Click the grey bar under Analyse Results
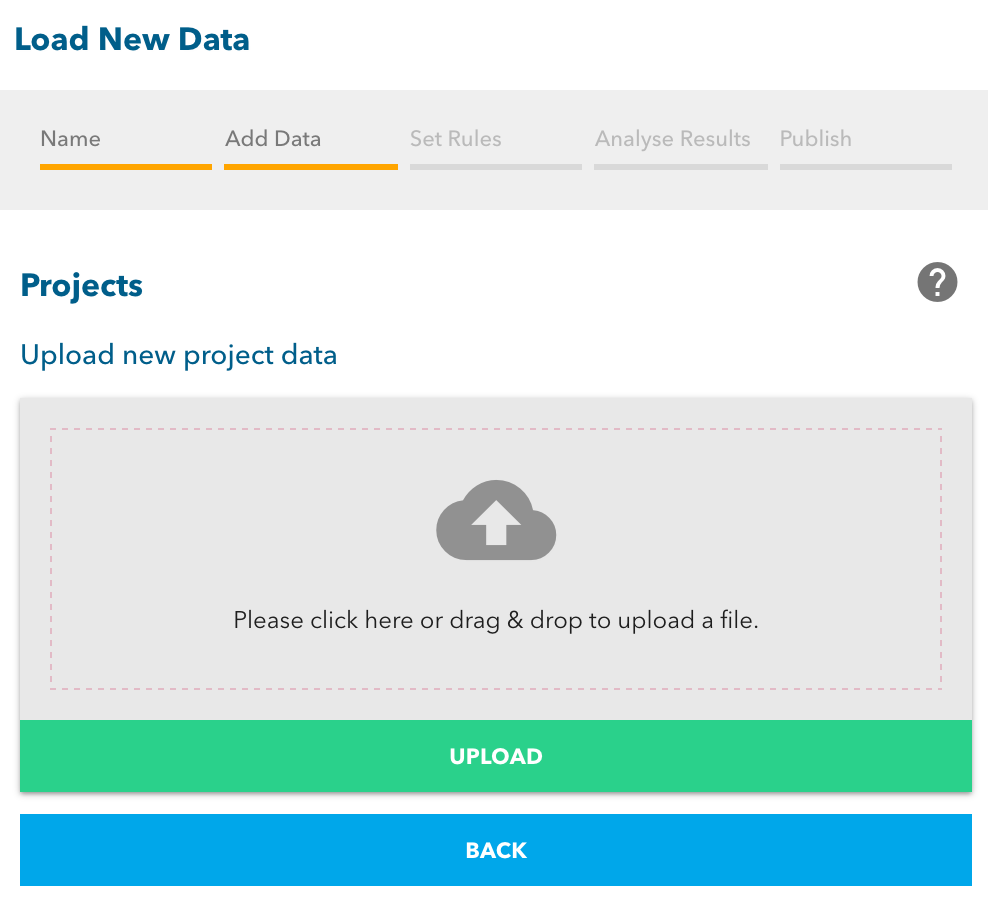 coord(681,166)
